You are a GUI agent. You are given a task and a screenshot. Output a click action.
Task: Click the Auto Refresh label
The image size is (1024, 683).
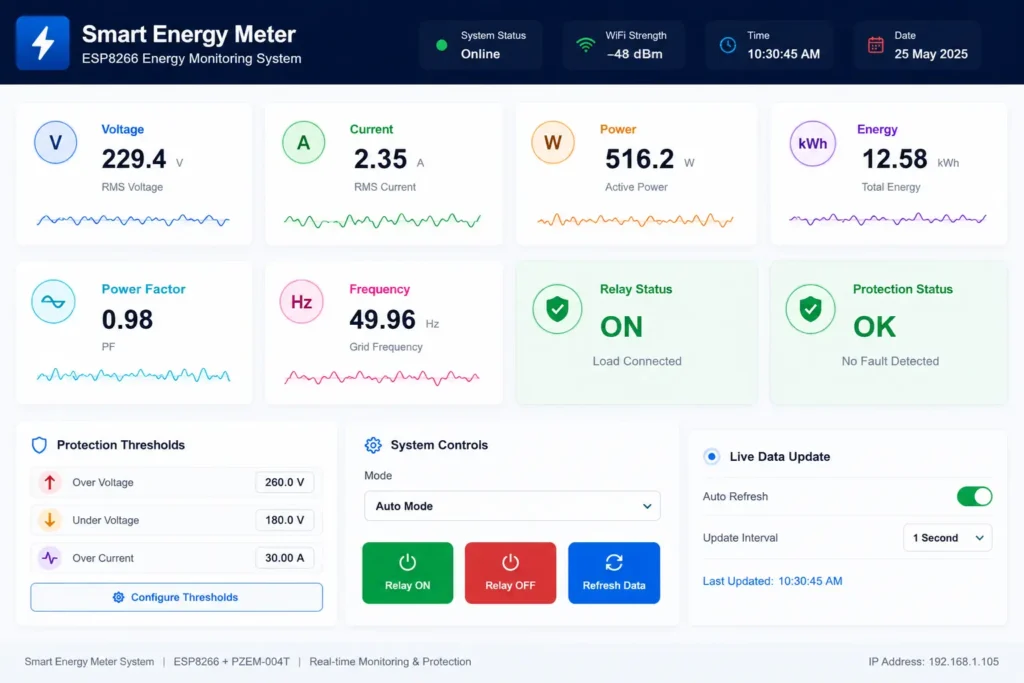pos(735,496)
